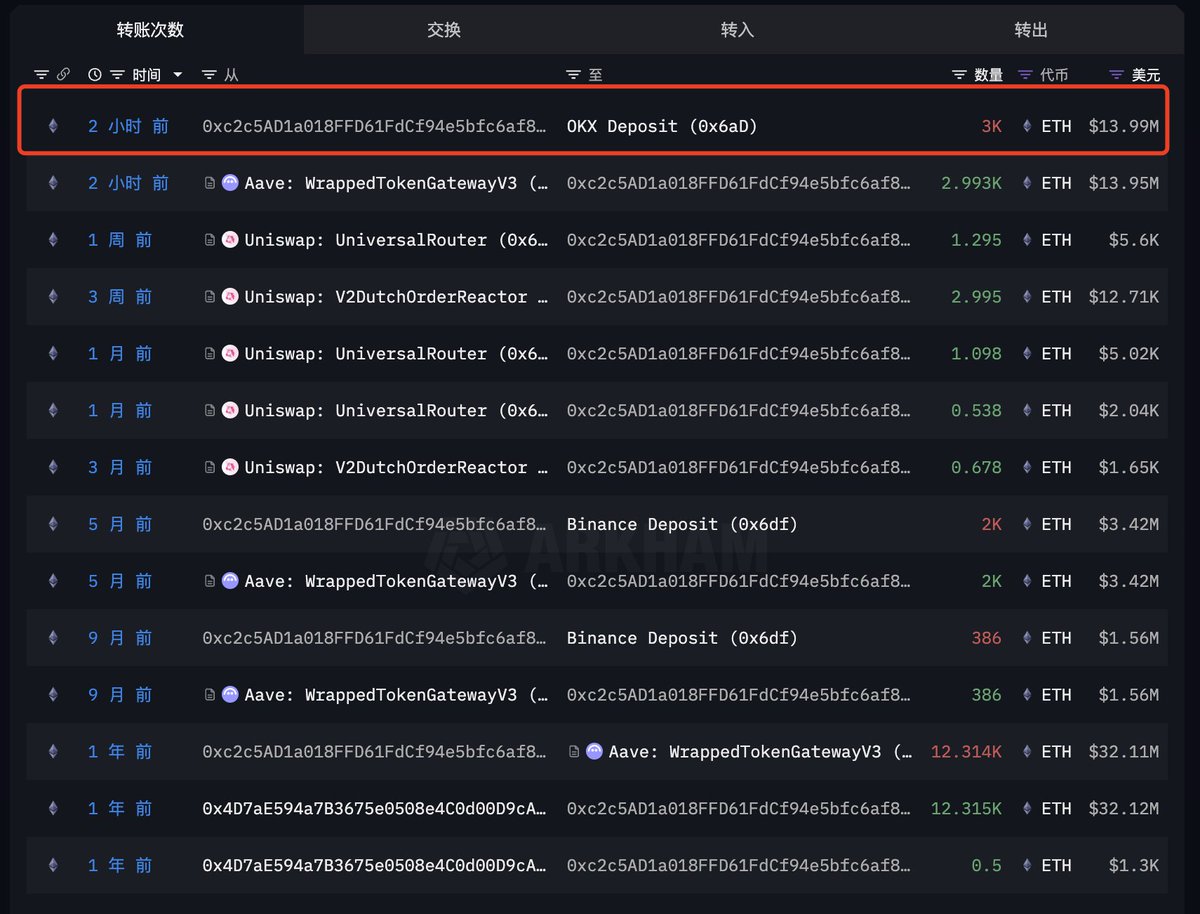Open the chain filter at the header's far left

click(41, 74)
